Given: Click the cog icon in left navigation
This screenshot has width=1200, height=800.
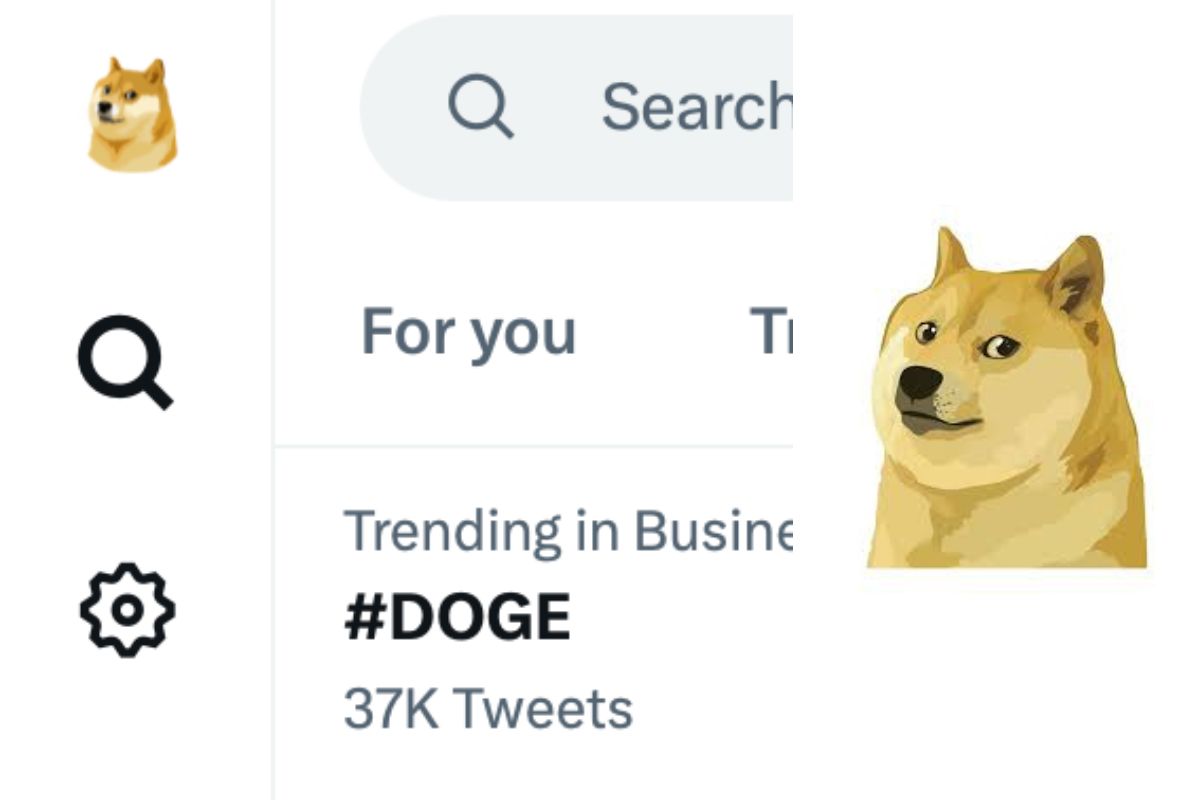Looking at the screenshot, I should 127,609.
